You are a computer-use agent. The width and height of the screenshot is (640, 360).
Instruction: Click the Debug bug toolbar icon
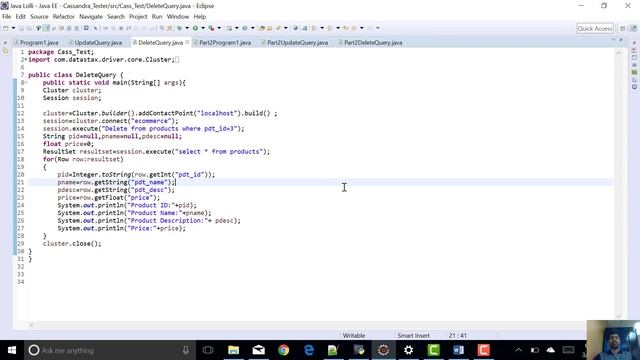179,28
